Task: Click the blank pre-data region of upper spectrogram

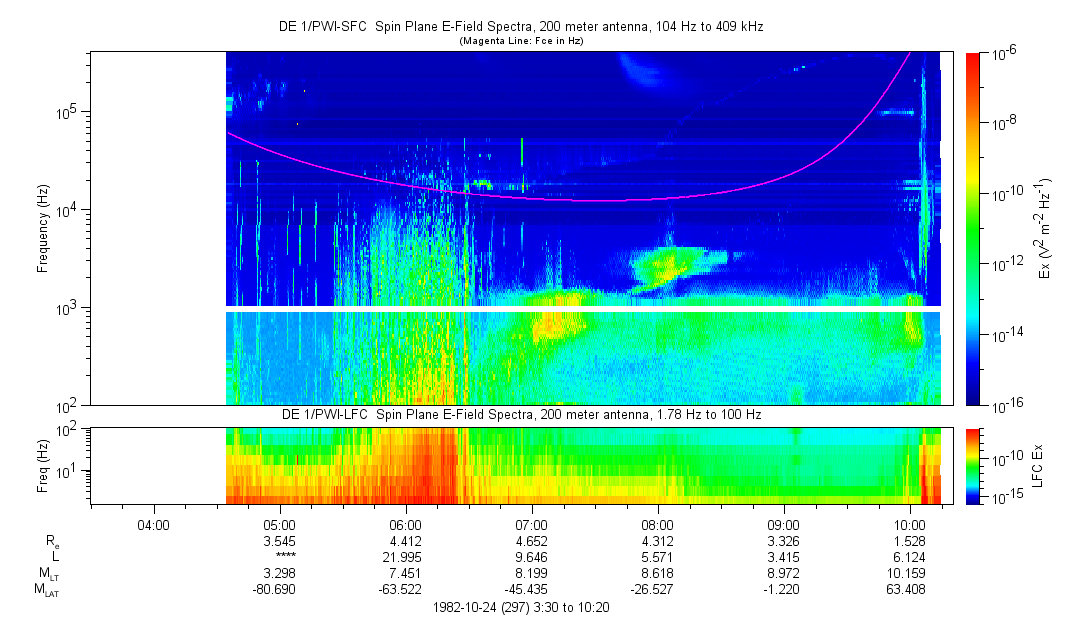Action: [x=157, y=228]
